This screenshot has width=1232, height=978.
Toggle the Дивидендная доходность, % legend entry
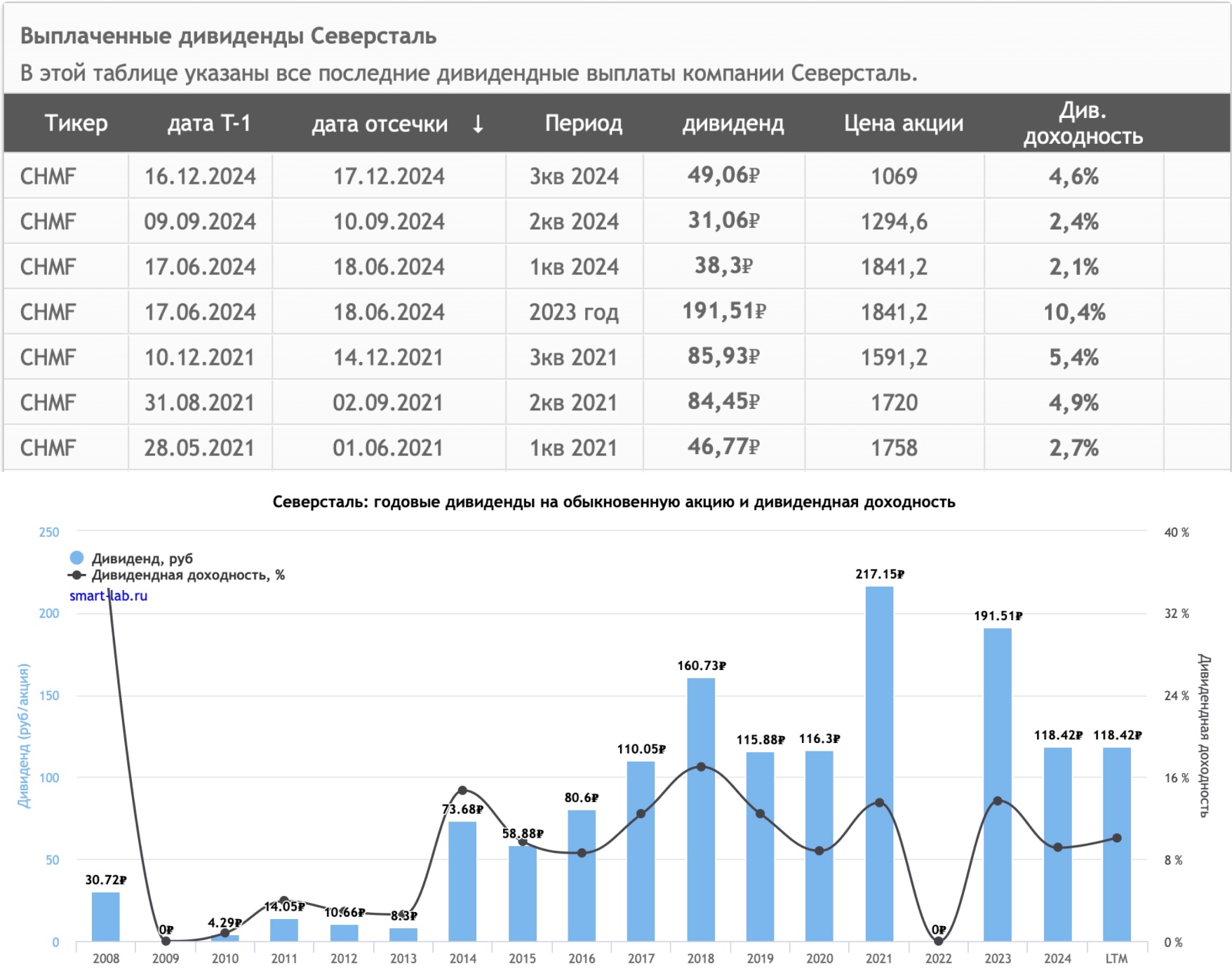click(177, 575)
